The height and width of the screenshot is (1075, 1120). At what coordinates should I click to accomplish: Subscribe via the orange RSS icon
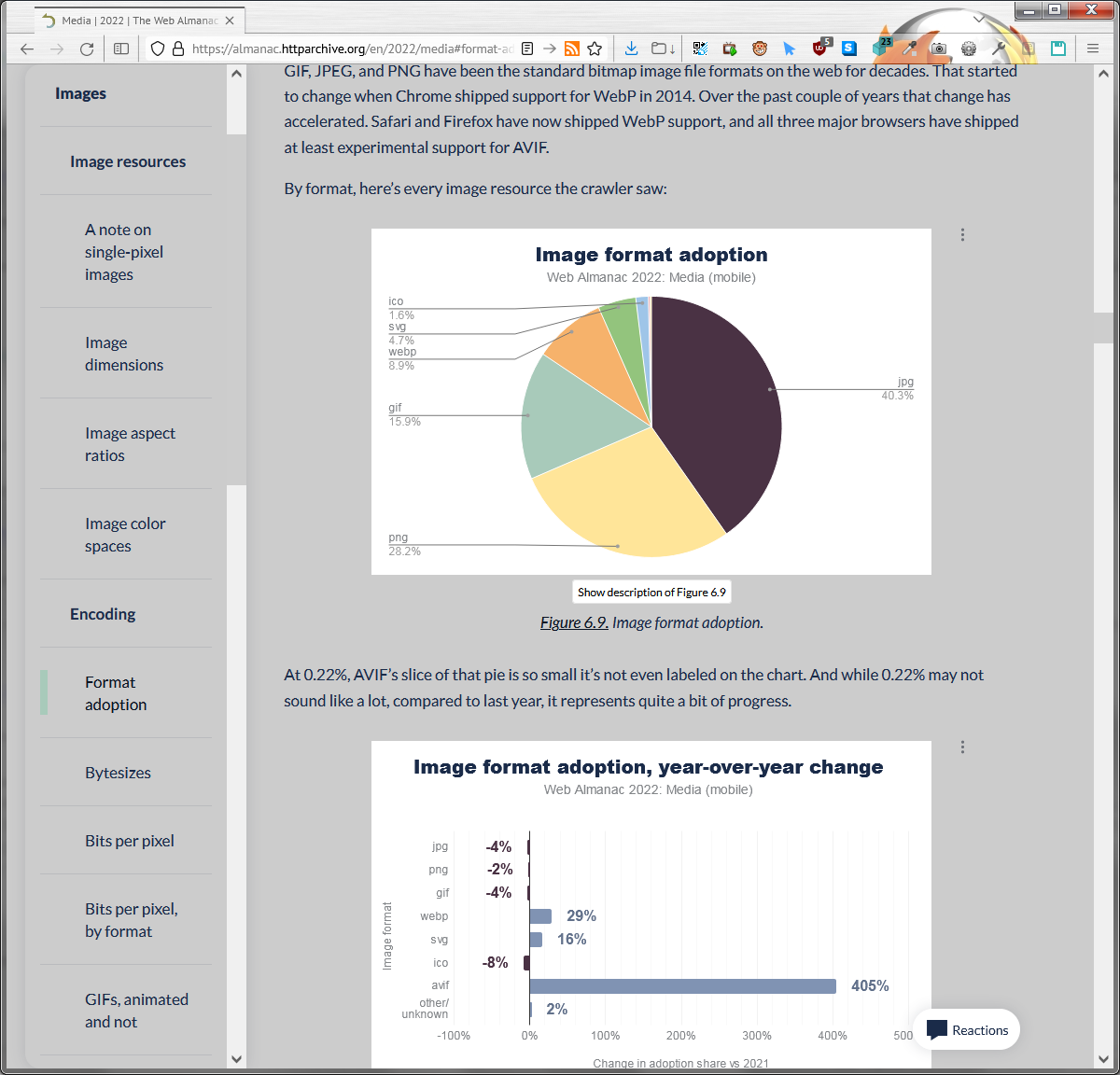pyautogui.click(x=572, y=49)
